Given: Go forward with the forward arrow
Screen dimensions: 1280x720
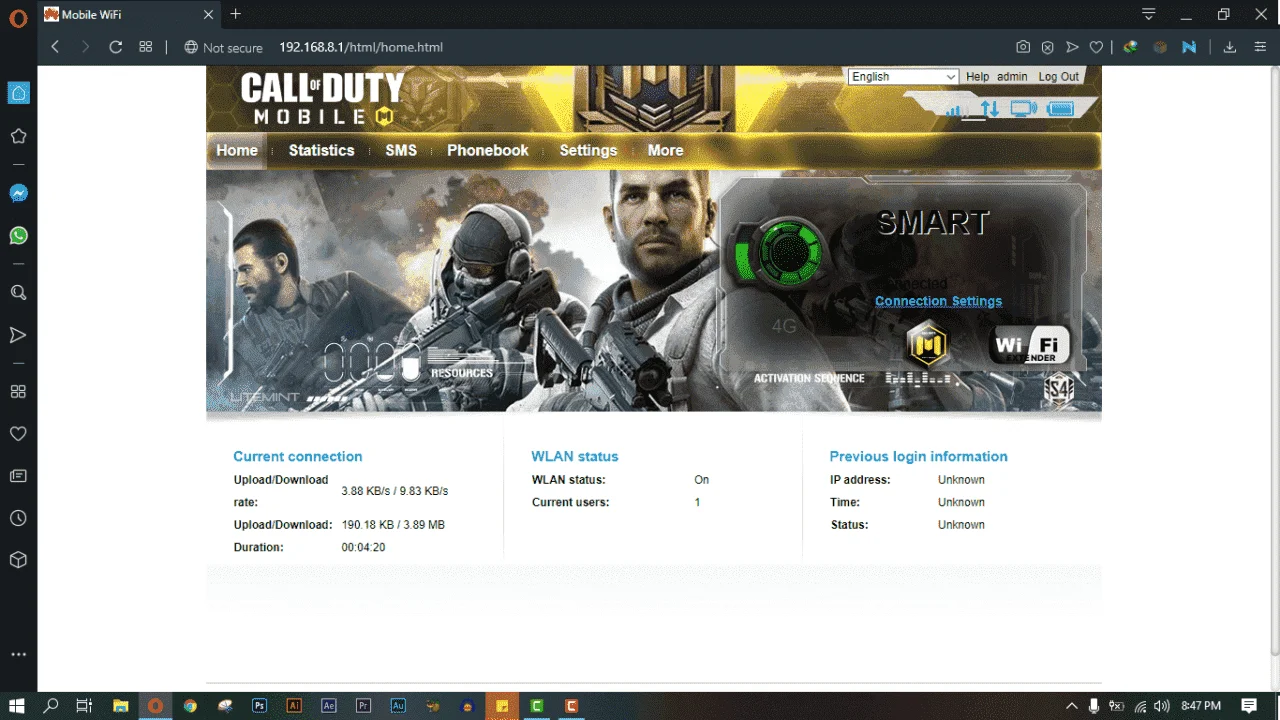Looking at the screenshot, I should pyautogui.click(x=85, y=47).
